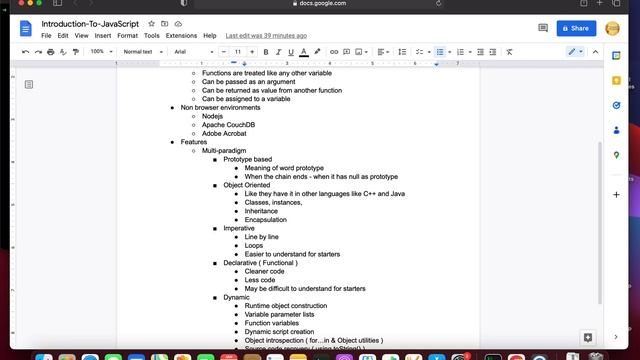Open comment history speech bubble icon
This screenshot has width=640, height=360.
[x=543, y=28]
